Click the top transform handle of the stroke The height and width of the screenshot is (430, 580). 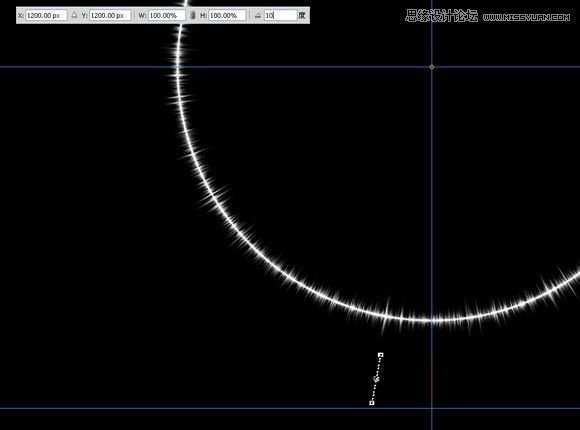tap(381, 355)
